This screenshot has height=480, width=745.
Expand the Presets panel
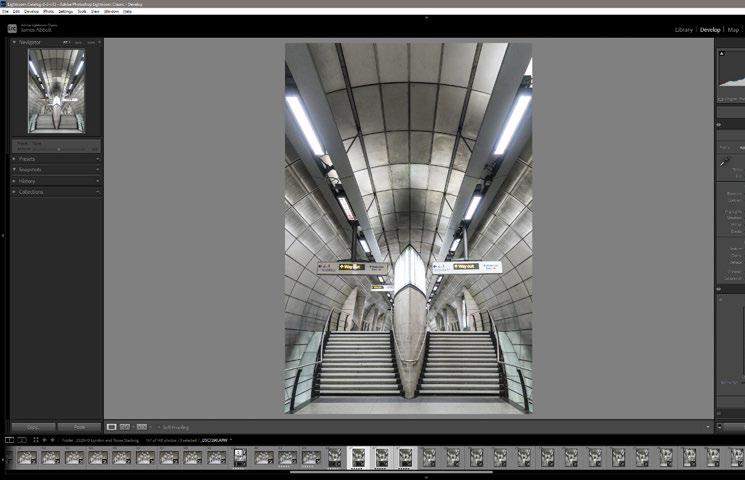click(x=27, y=158)
